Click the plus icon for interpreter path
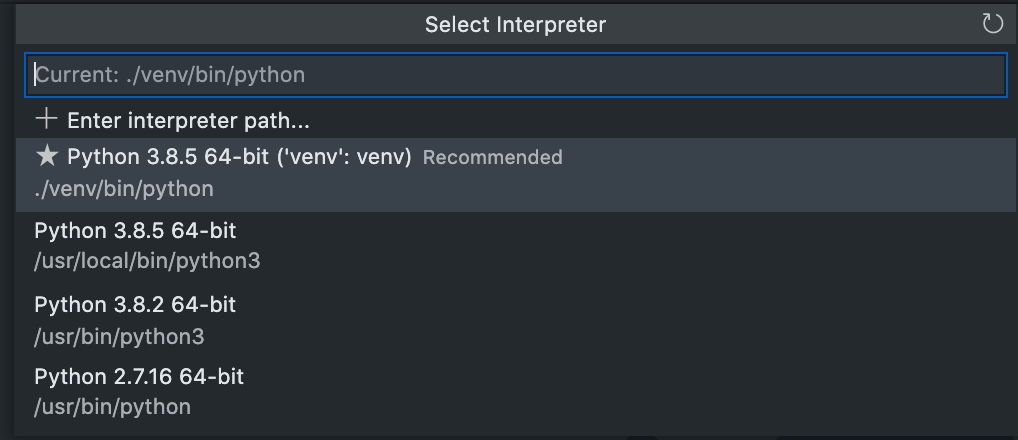1018x440 pixels. click(46, 120)
